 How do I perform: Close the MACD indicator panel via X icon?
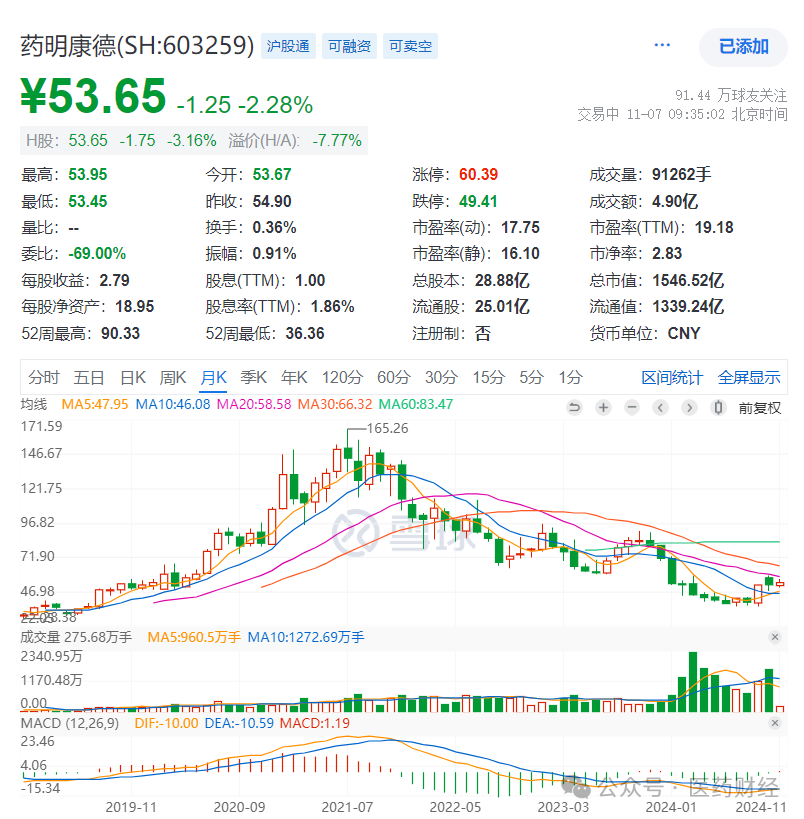(776, 722)
